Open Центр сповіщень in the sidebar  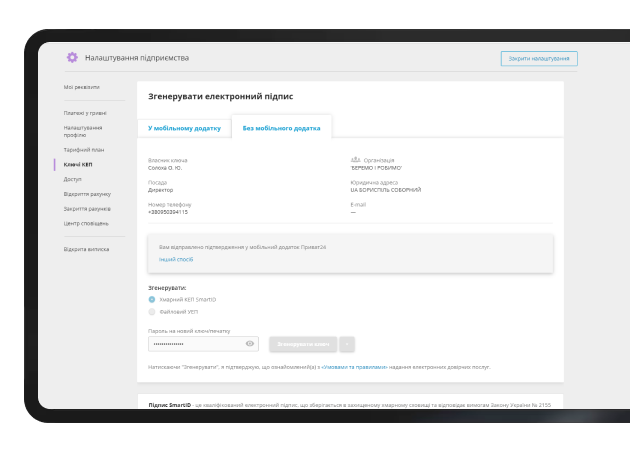pos(86,223)
